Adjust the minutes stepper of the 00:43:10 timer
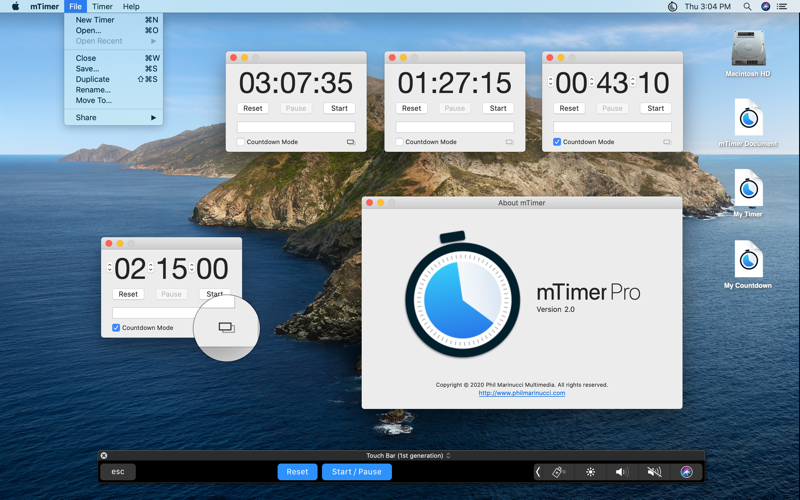Screen dimensions: 800x500 point(592,81)
